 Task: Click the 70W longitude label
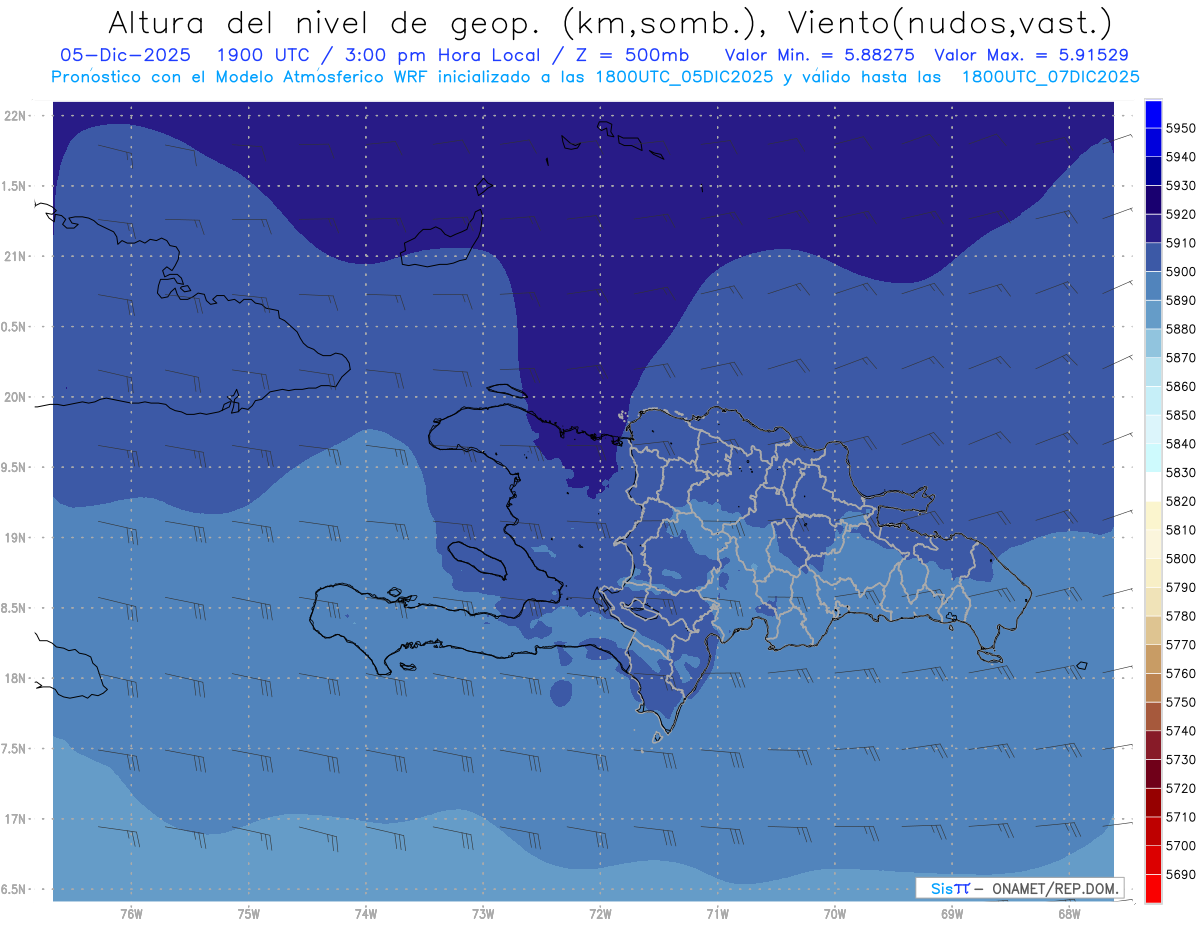(x=835, y=914)
